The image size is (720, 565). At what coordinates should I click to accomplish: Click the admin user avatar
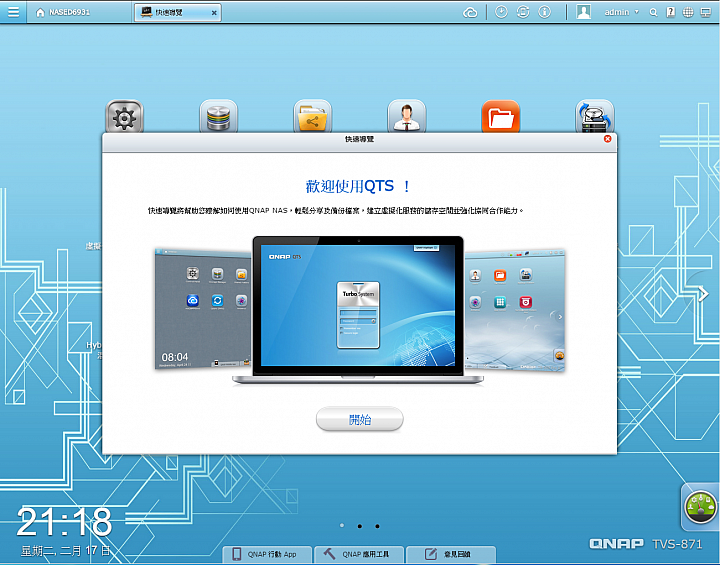(x=584, y=12)
